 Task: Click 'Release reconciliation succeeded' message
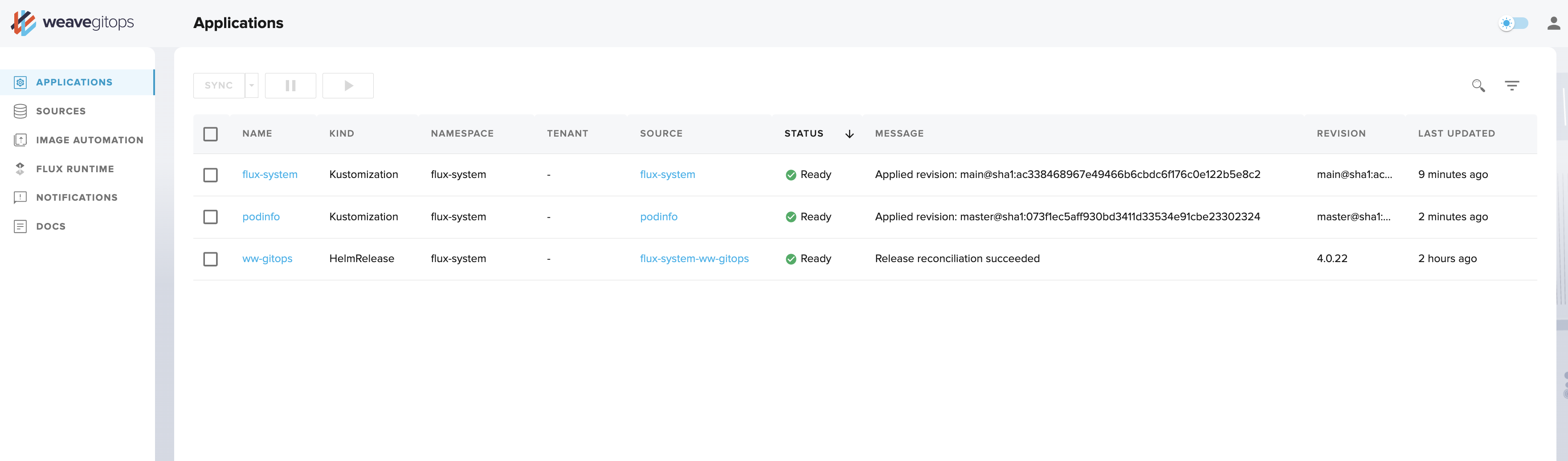pyautogui.click(x=957, y=259)
